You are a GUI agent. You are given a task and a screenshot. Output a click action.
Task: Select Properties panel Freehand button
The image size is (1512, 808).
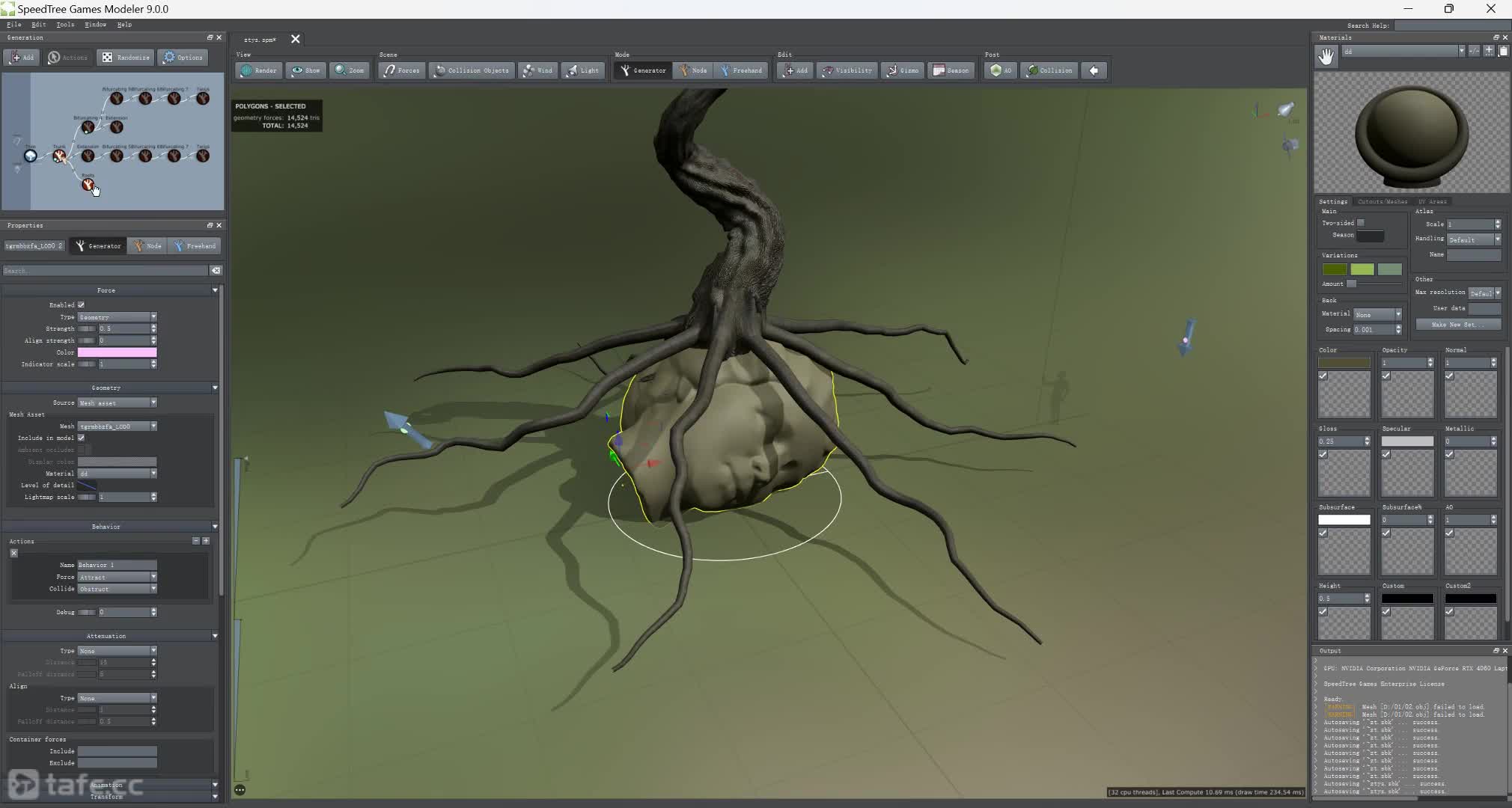point(195,246)
